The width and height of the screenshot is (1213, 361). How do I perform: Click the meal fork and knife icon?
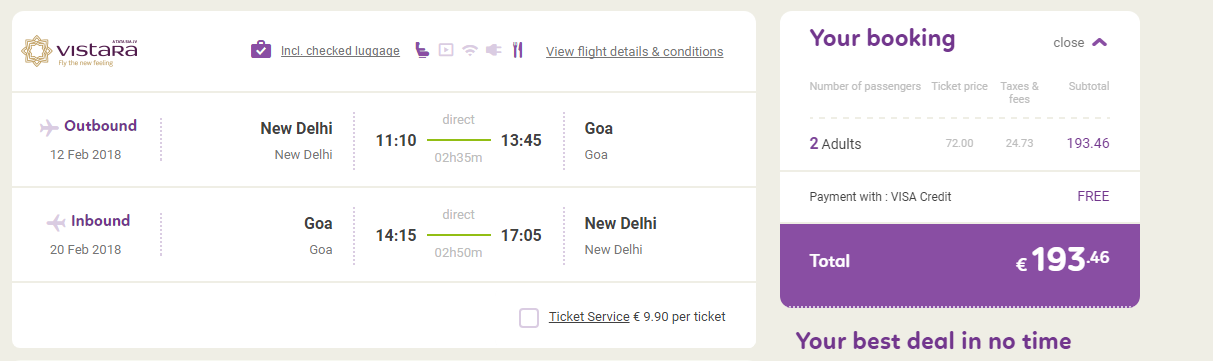pyautogui.click(x=517, y=50)
